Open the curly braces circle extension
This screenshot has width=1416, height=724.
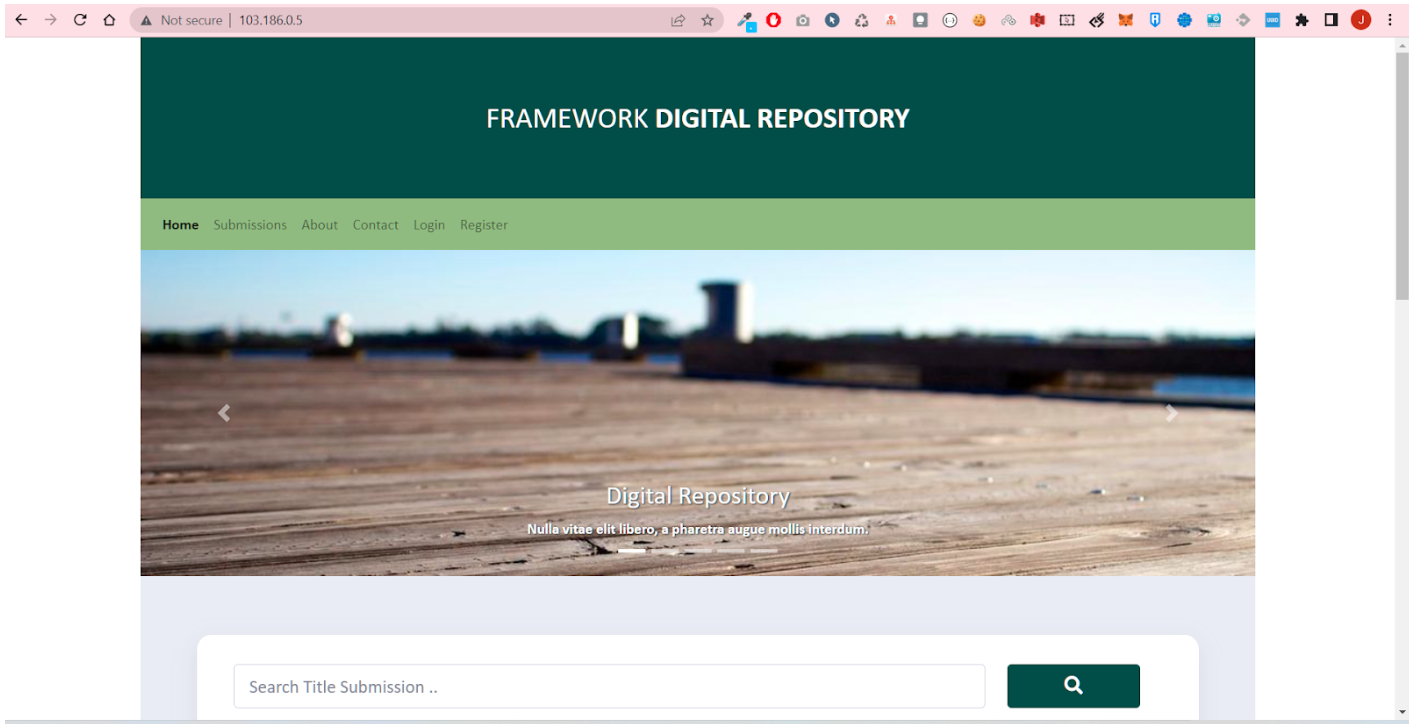[x=949, y=20]
